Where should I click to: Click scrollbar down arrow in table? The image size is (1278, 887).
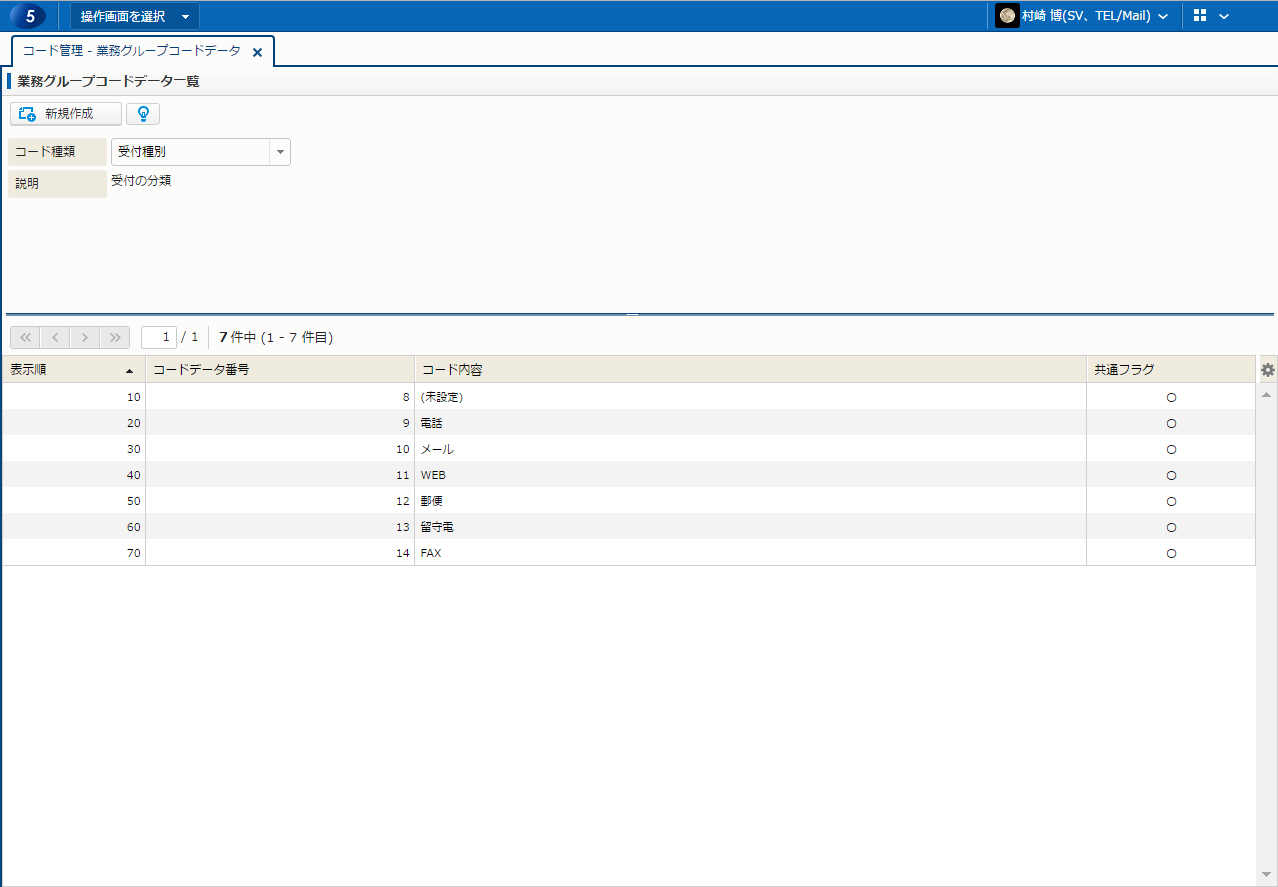click(1267, 875)
